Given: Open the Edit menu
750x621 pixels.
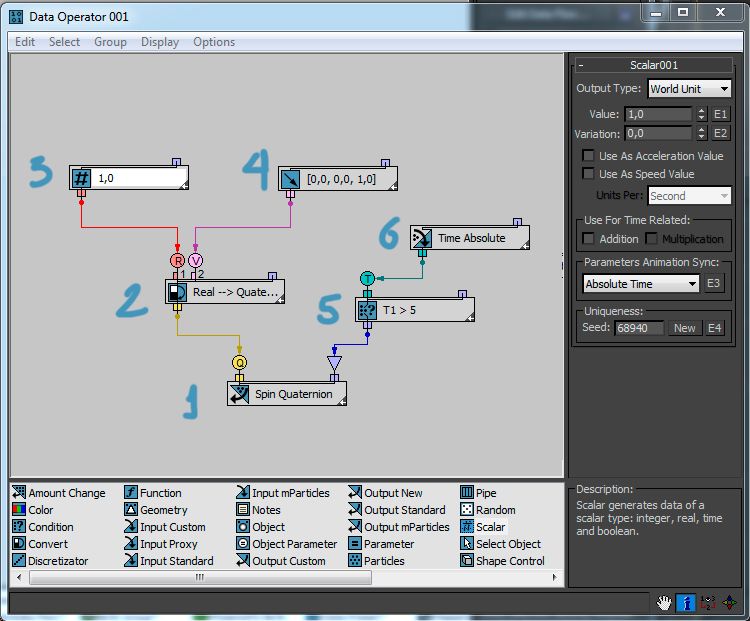Looking at the screenshot, I should 25,42.
